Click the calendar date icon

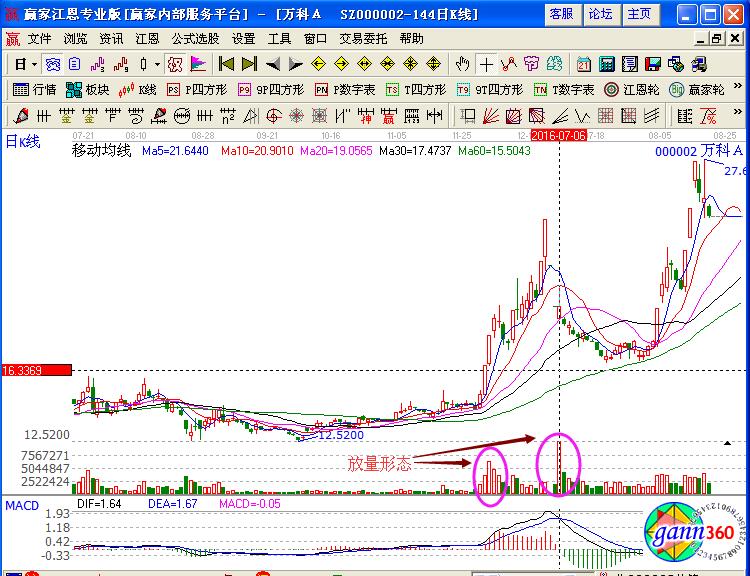(x=583, y=64)
